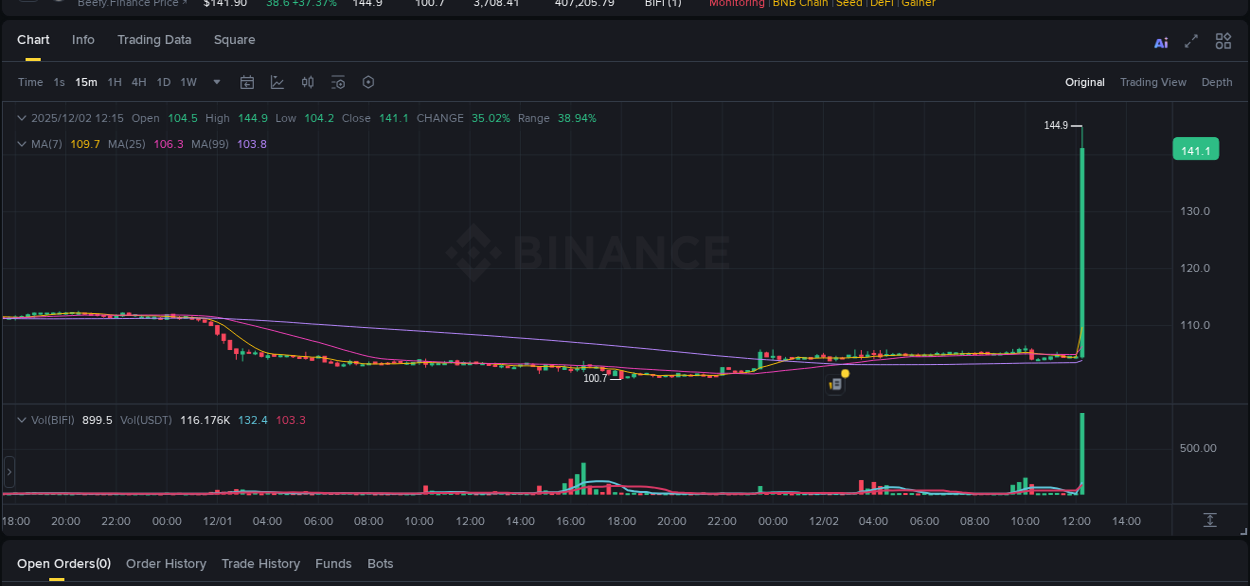Open the date range picker calendar icon
The image size is (1250, 586).
[247, 82]
